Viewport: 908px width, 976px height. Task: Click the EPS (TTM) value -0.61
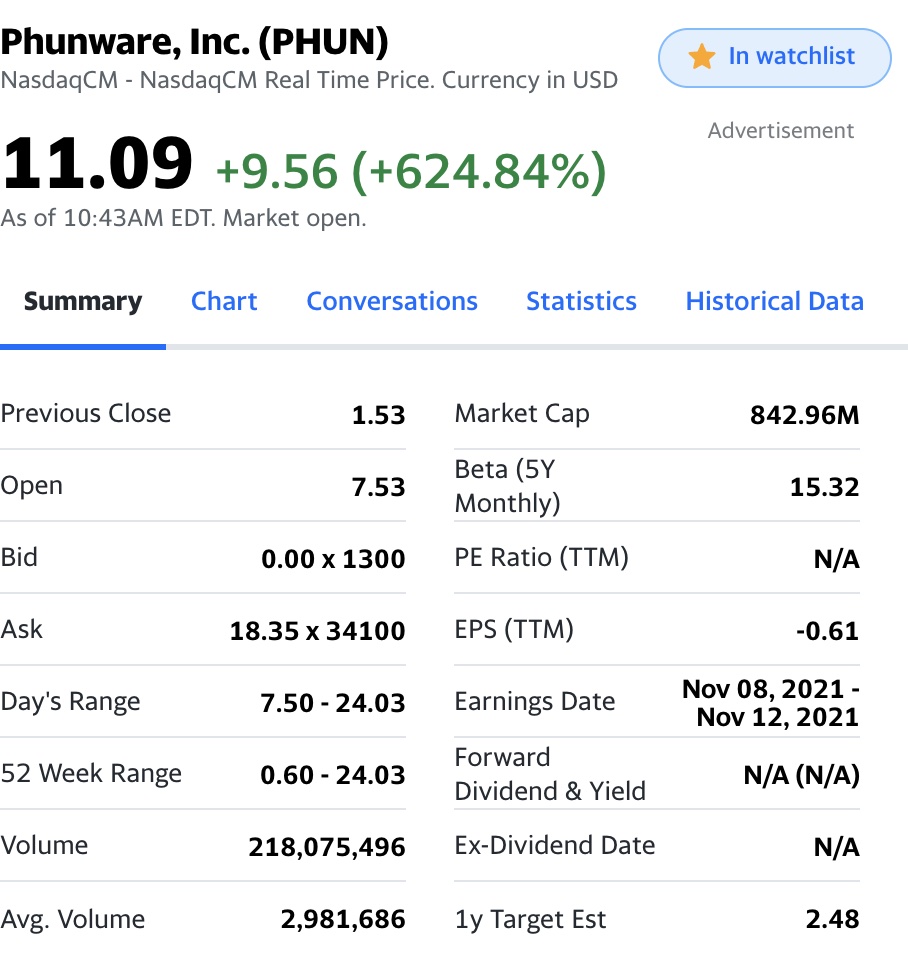[828, 631]
